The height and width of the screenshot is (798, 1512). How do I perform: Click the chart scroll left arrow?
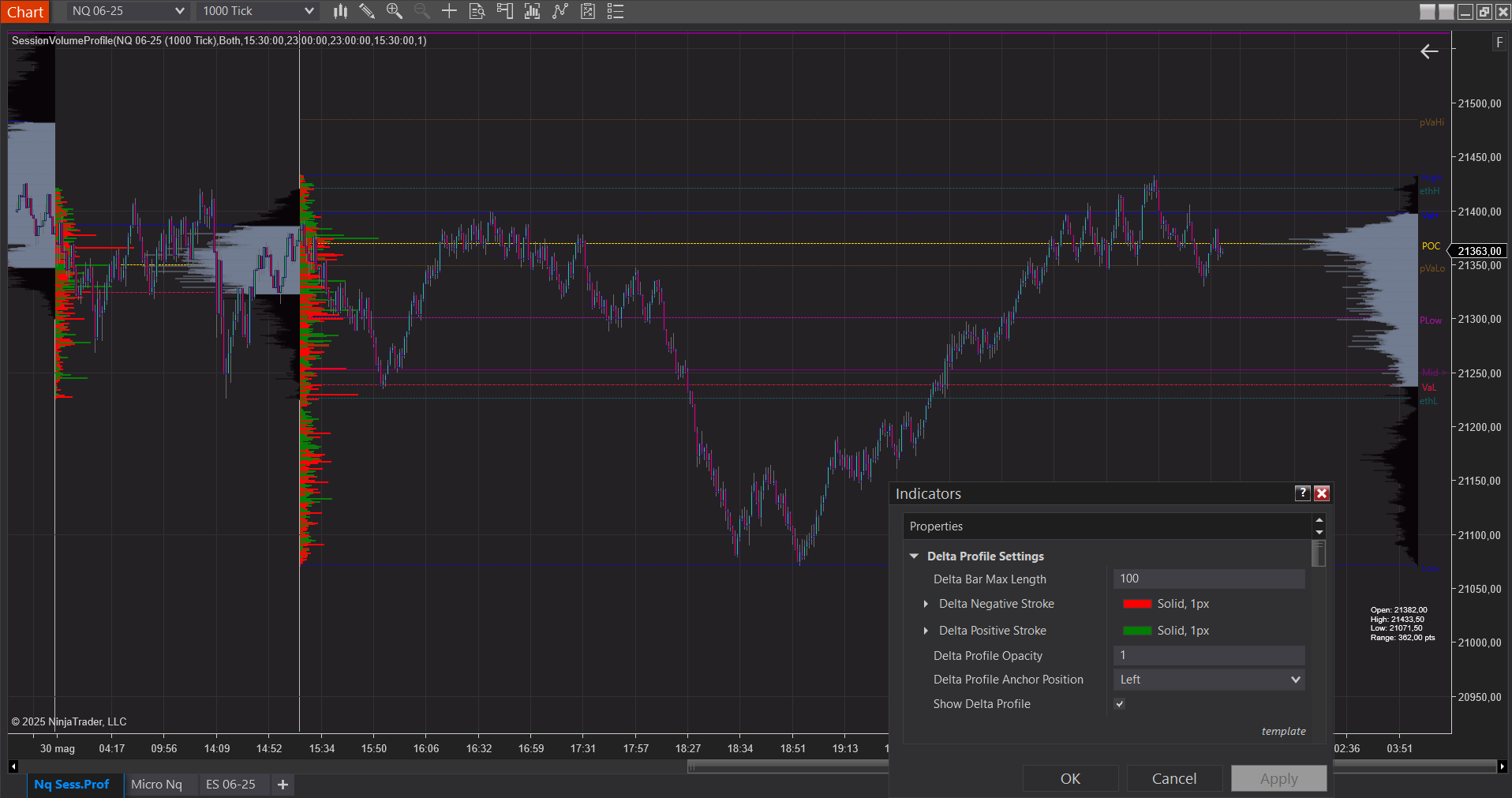[13, 766]
